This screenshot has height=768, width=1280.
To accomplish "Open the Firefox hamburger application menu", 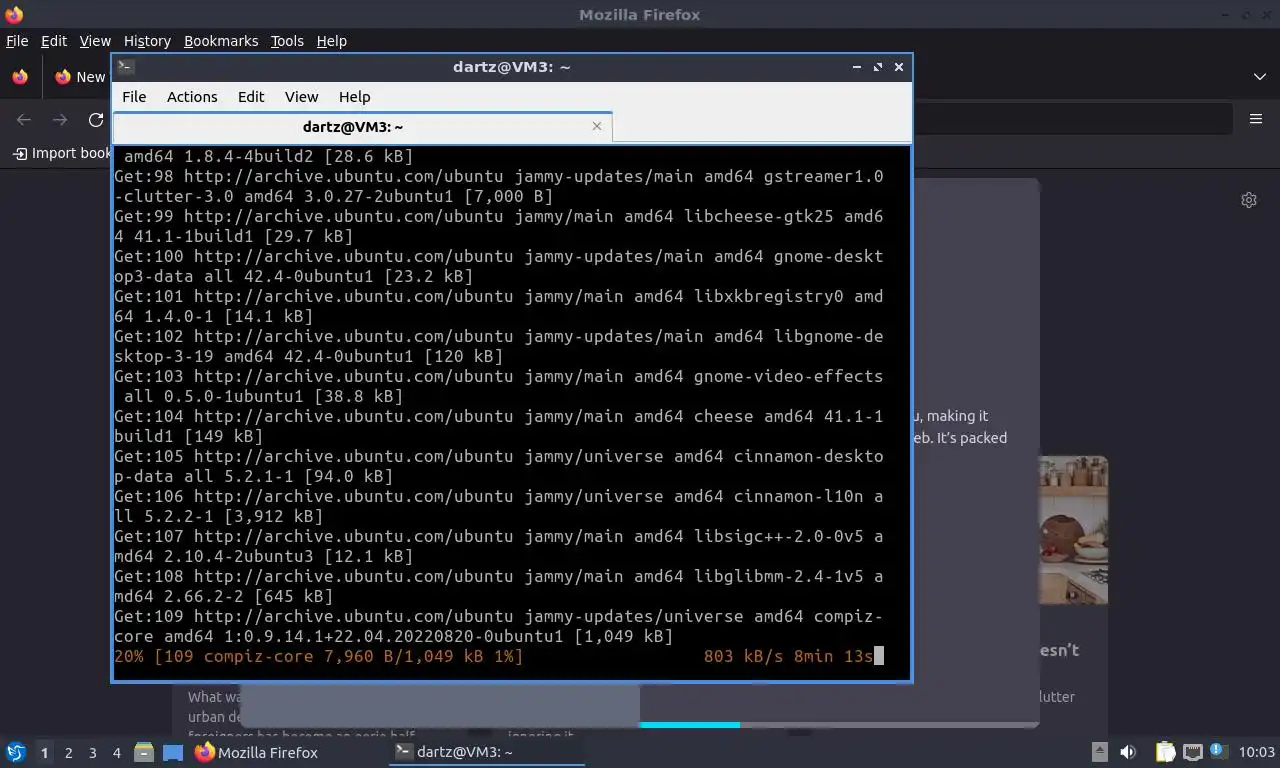I will [1256, 119].
